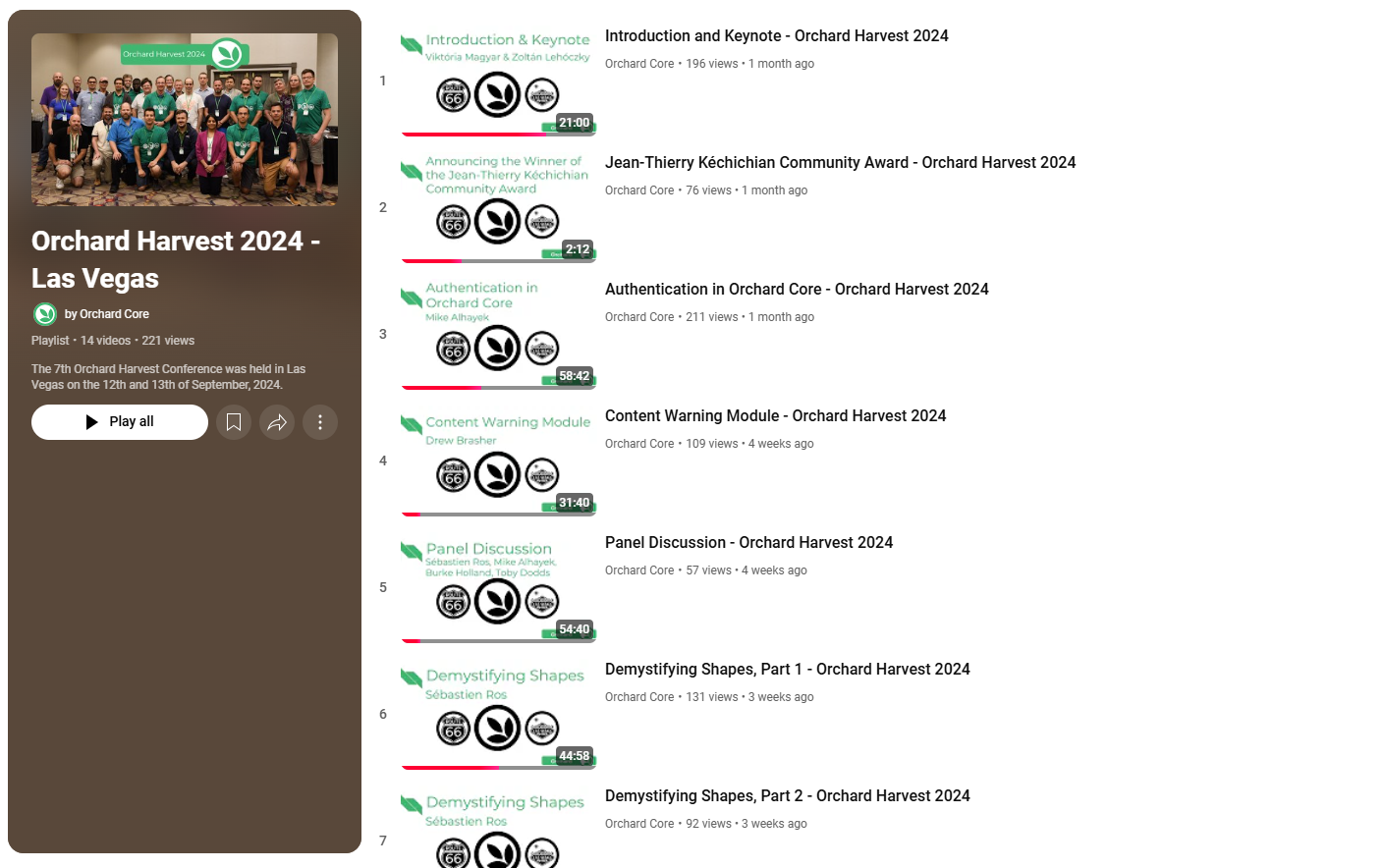Click the '76 views • 1 month ago' text
The image size is (1383, 868).
747,190
